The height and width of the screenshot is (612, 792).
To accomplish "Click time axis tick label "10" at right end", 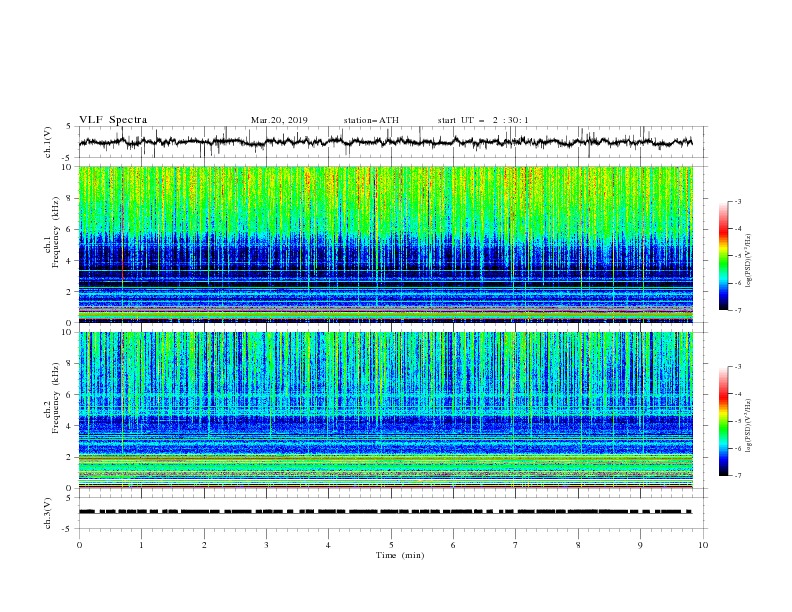I will point(703,545).
